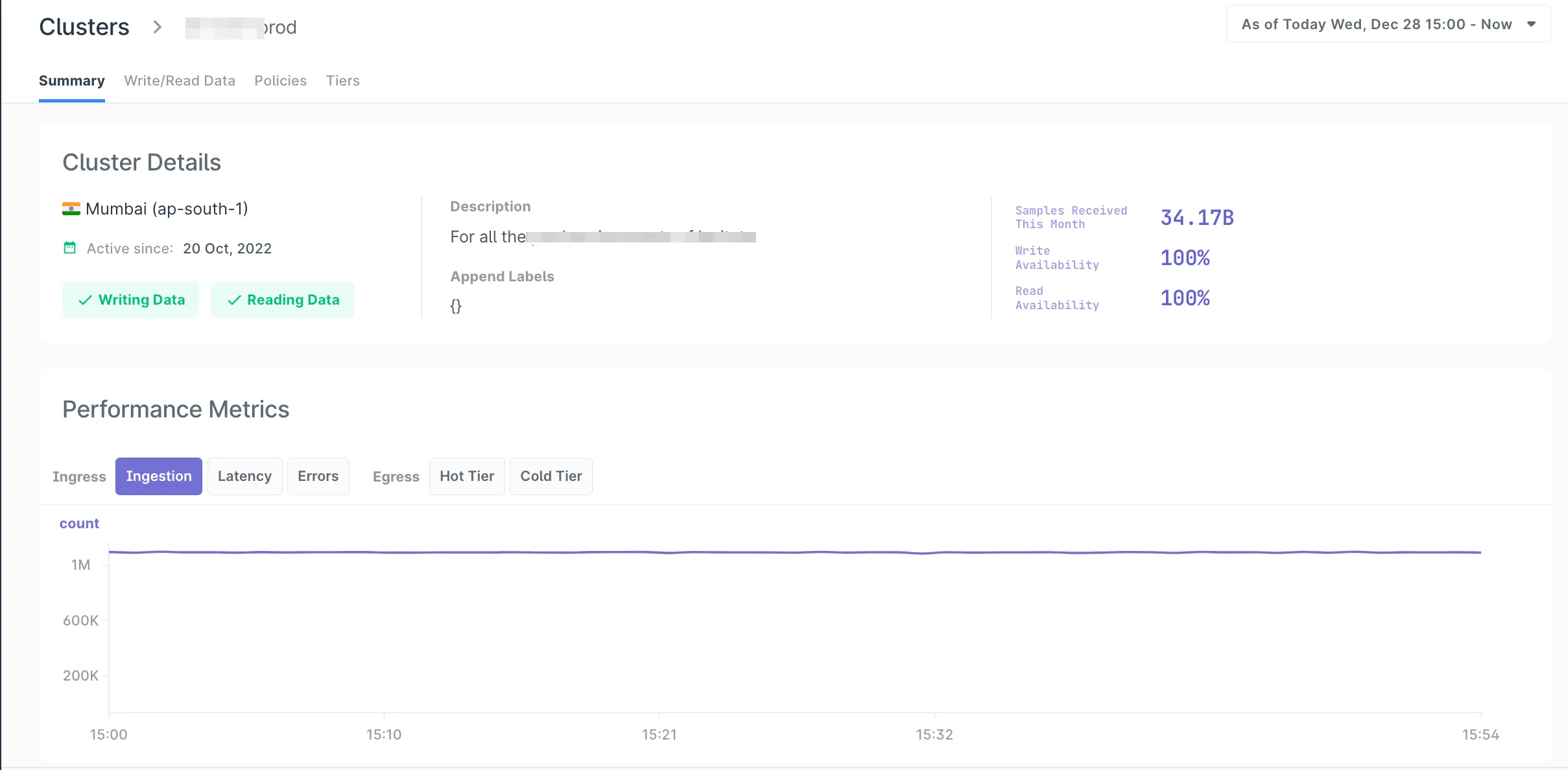Viewport: 1568px width, 770px height.
Task: Click the checkmark icon in Writing Data badge
Action: tap(85, 300)
